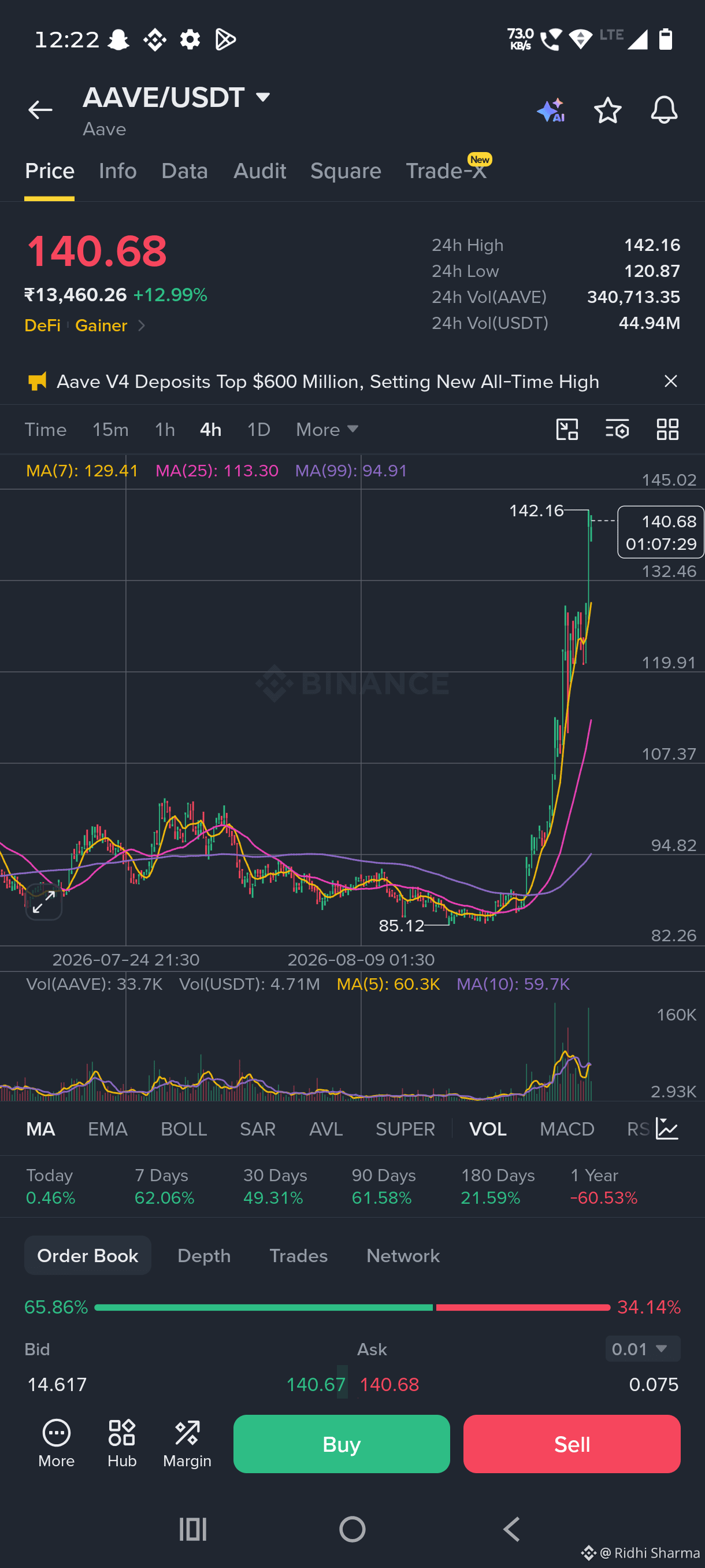Viewport: 705px width, 1568px height.
Task: Toggle the AVL indicator
Action: click(325, 1129)
